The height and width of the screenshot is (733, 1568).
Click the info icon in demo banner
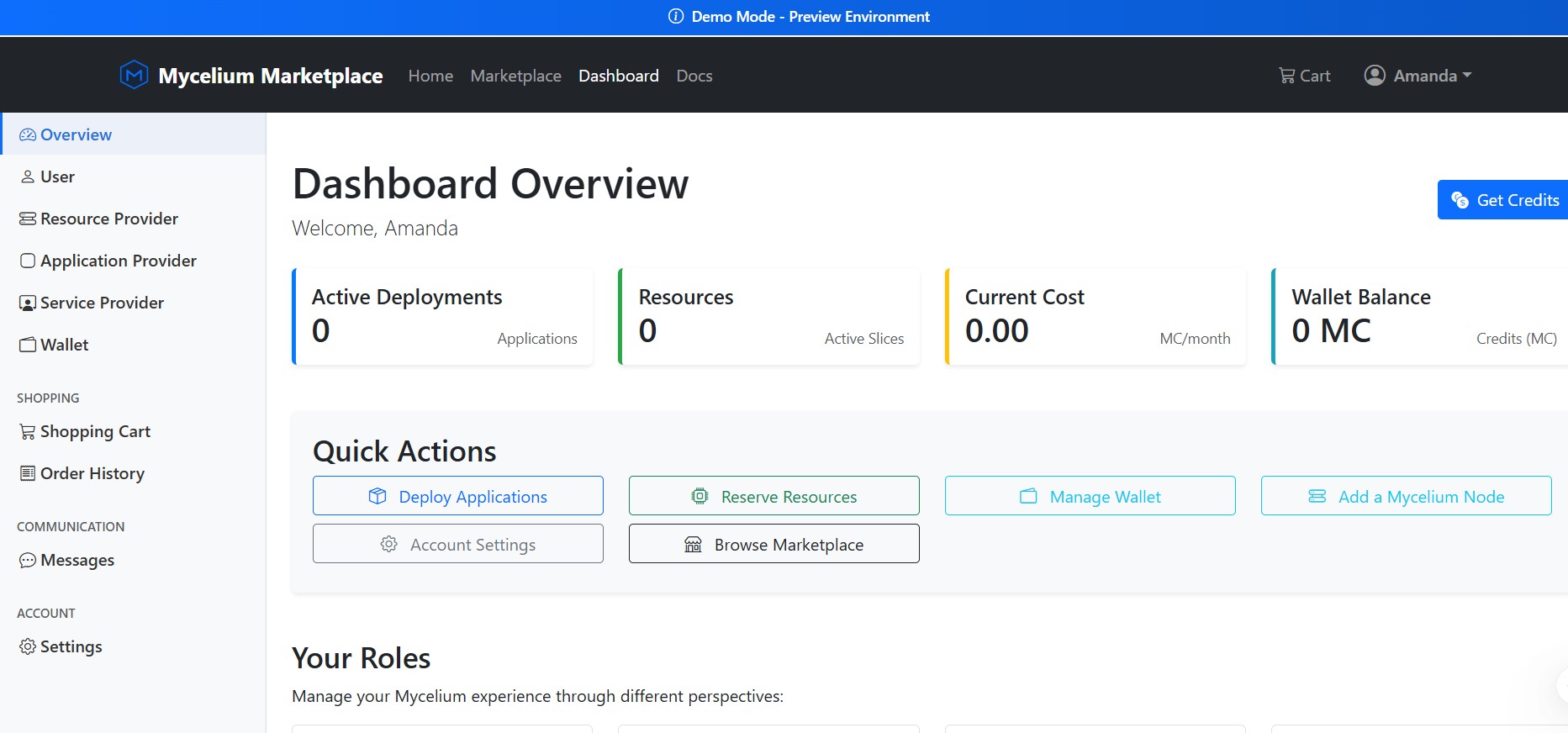point(675,17)
